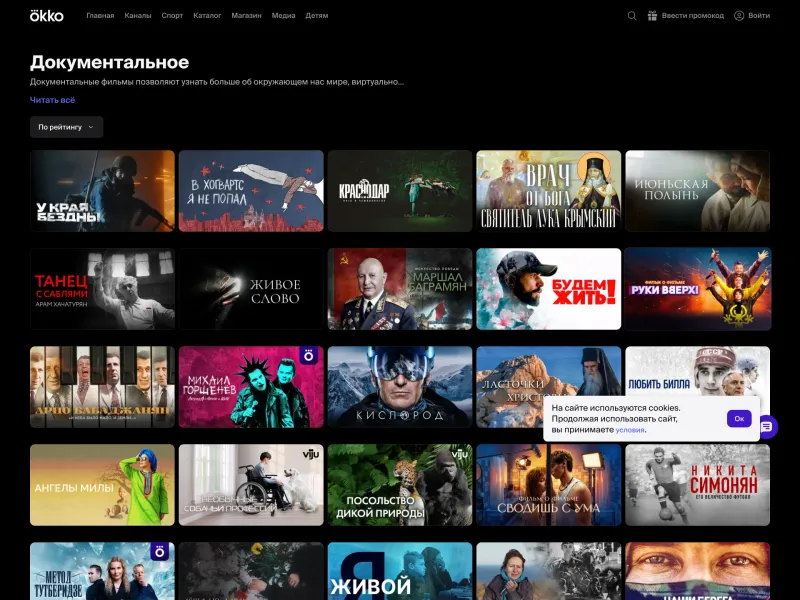Open the Каналы menu item
Image resolution: width=800 pixels, height=600 pixels.
138,16
